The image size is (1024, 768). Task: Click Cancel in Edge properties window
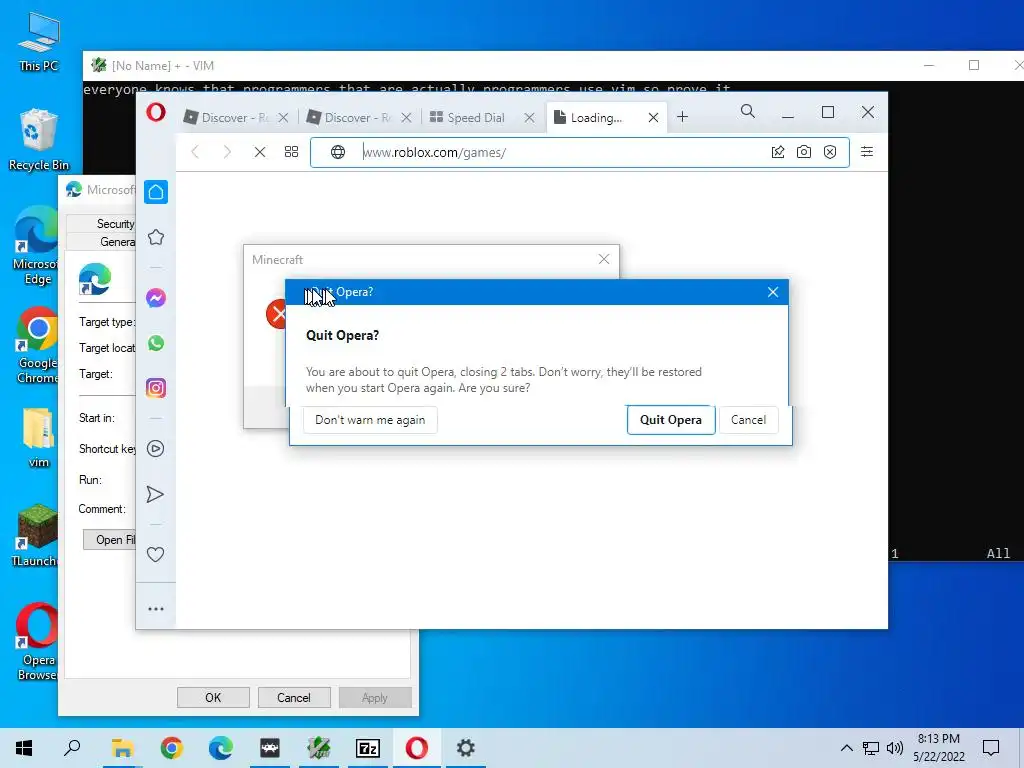click(x=294, y=697)
